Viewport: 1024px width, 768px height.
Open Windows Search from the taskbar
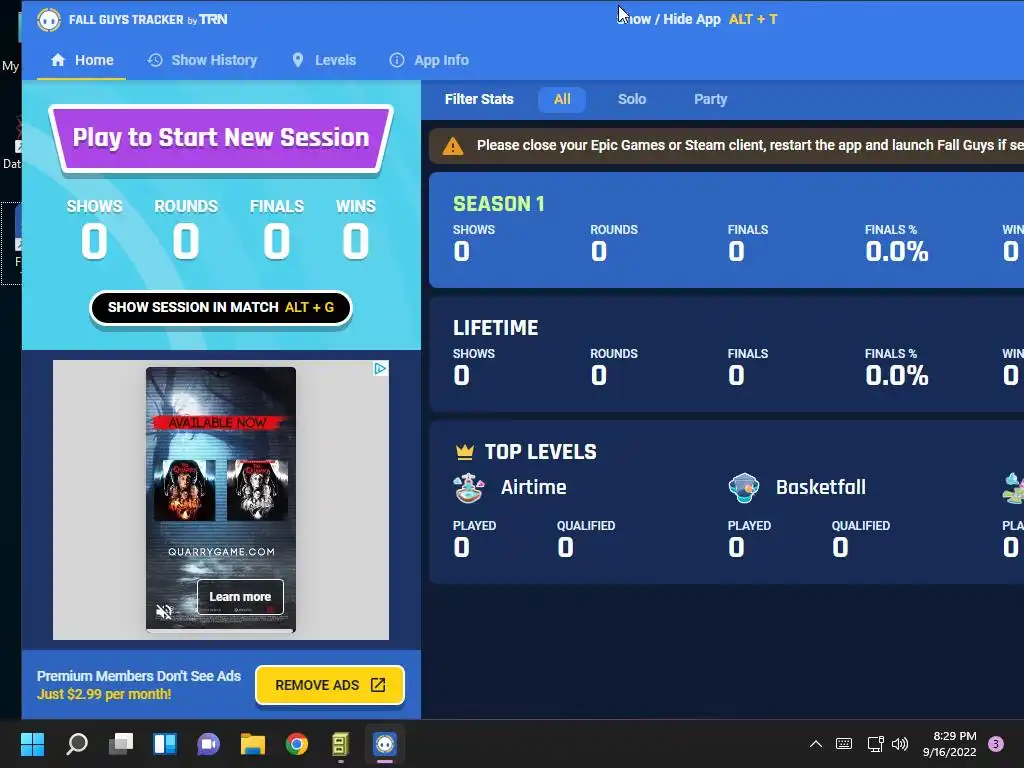[x=77, y=744]
